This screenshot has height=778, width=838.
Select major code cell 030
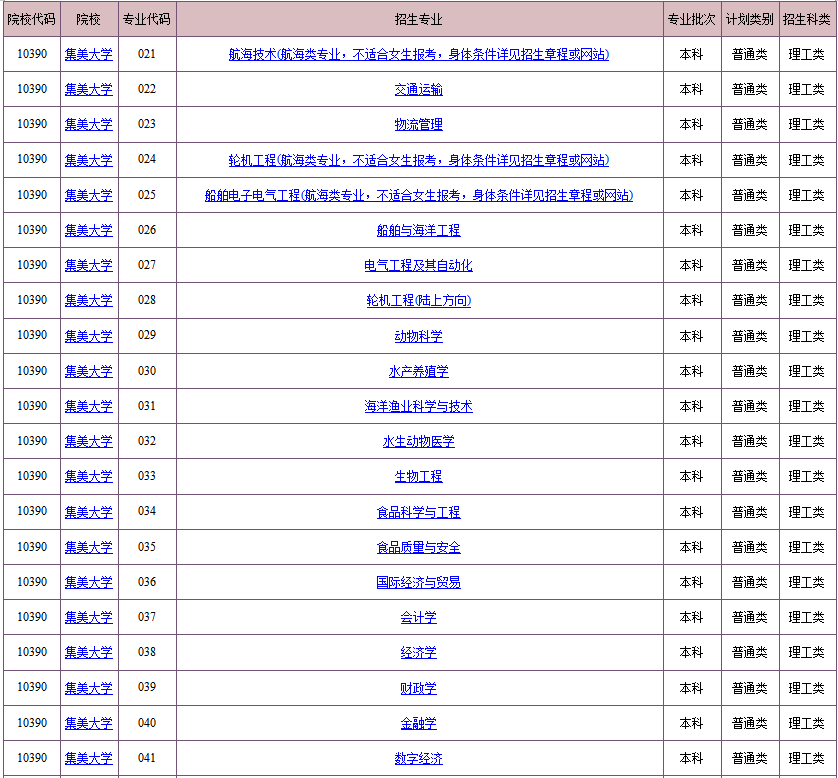pyautogui.click(x=147, y=371)
